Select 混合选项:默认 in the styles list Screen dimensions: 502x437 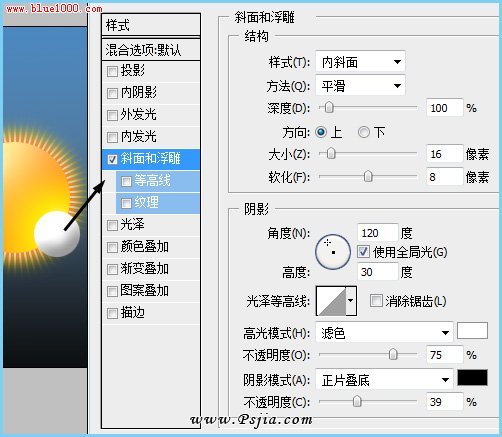click(x=151, y=50)
